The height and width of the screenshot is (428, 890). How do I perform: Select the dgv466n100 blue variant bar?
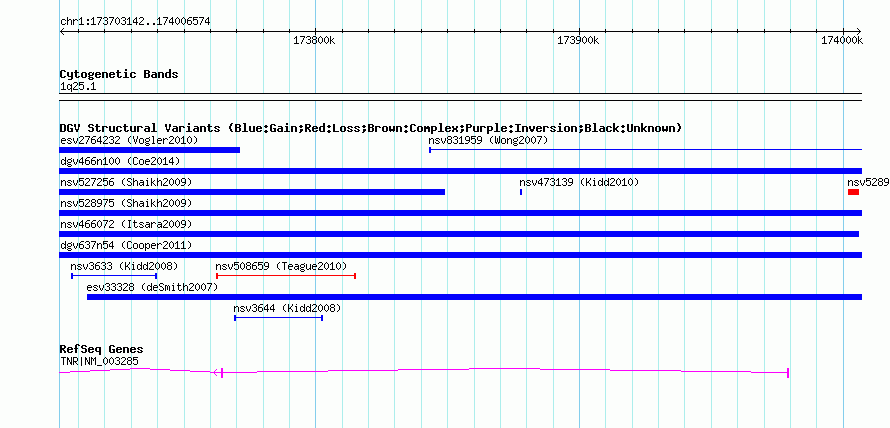click(461, 171)
